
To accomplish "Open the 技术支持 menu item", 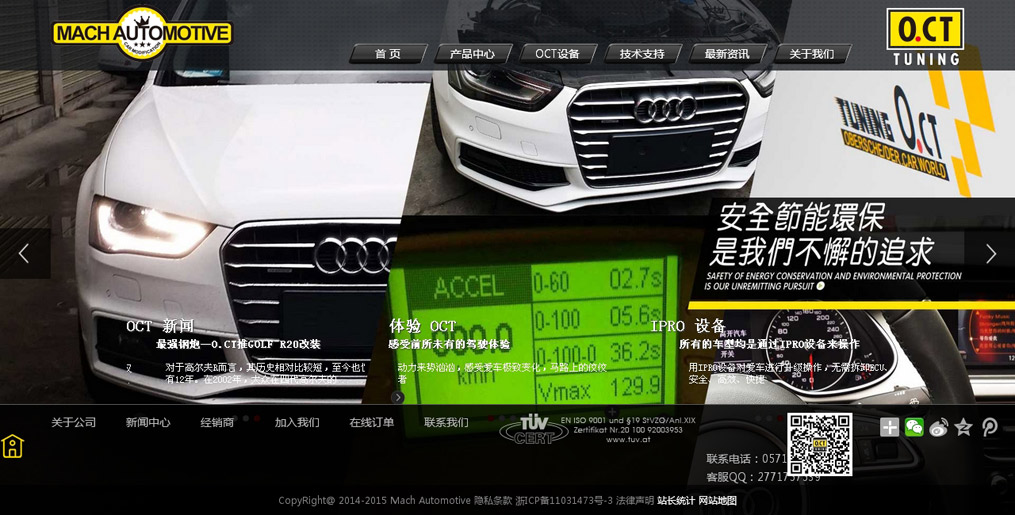I will point(642,54).
